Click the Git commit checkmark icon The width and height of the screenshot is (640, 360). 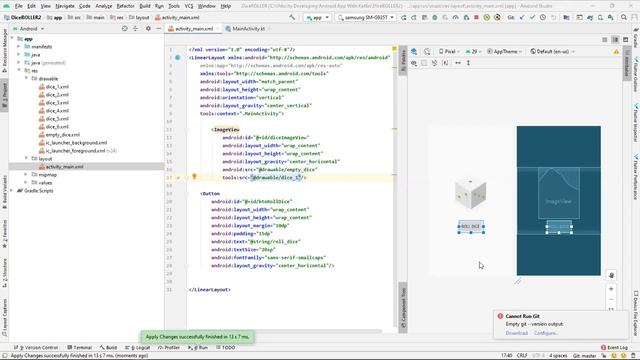pos(532,18)
